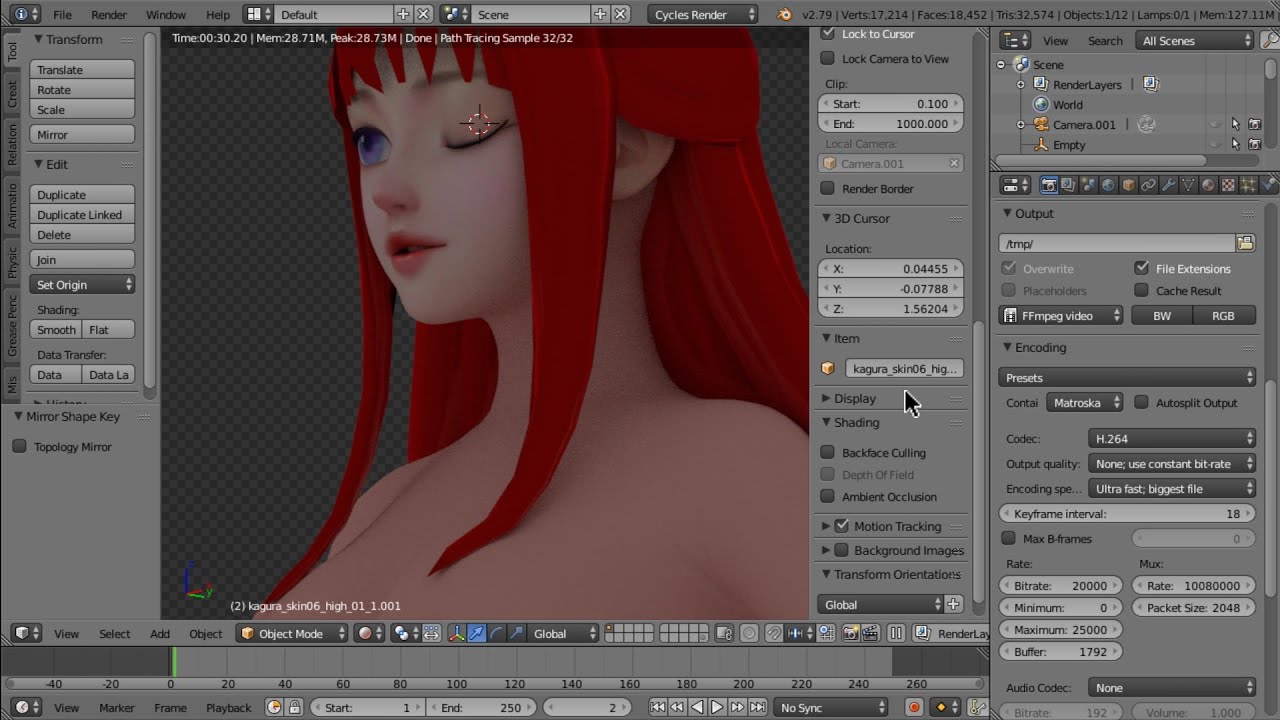Open the Modifiers wrench tab
The height and width of the screenshot is (720, 1280).
(x=1168, y=185)
